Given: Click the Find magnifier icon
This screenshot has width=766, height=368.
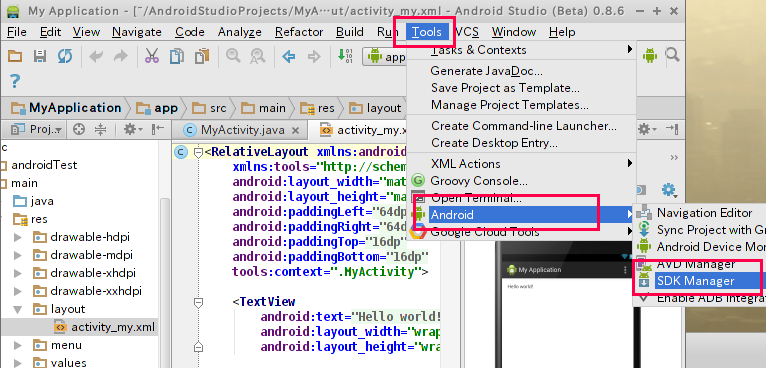Looking at the screenshot, I should (233, 56).
